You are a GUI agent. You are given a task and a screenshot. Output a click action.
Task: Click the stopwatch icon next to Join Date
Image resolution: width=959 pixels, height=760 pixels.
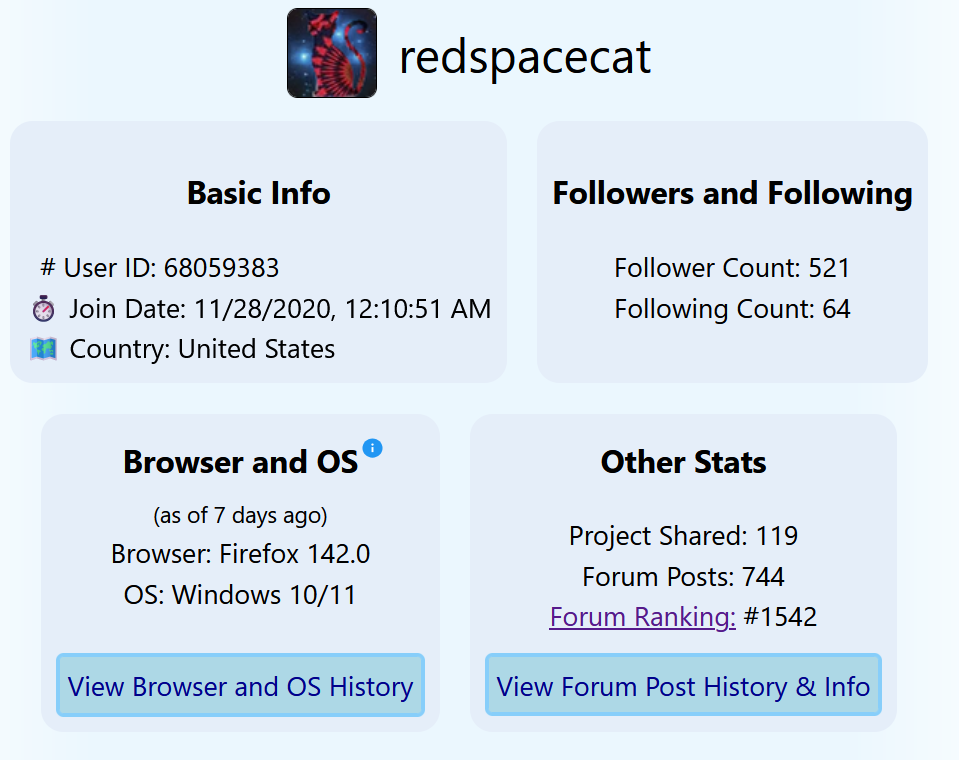[44, 309]
